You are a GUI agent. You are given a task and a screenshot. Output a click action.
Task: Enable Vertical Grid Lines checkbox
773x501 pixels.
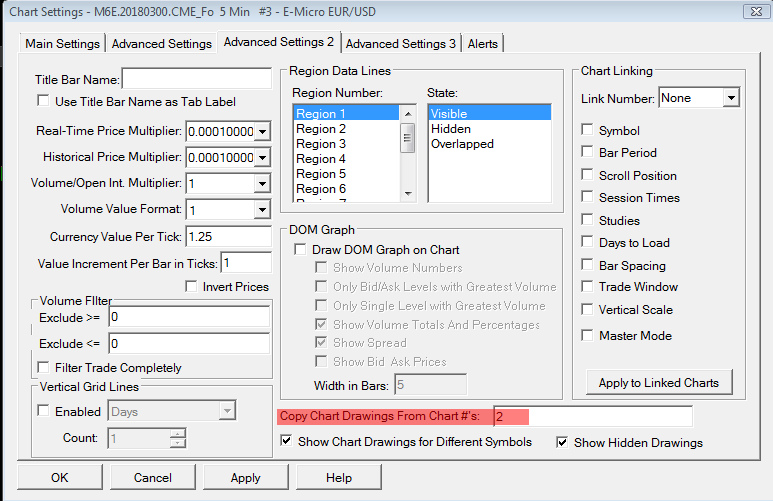(43, 411)
